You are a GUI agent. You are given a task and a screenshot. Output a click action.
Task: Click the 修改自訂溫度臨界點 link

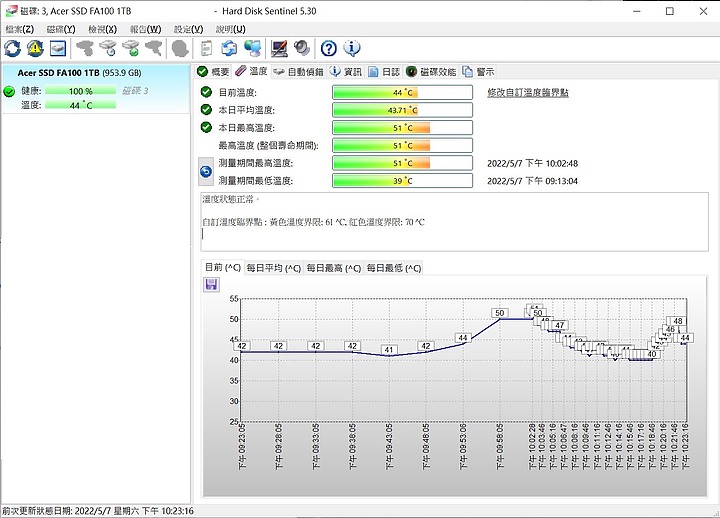528,93
